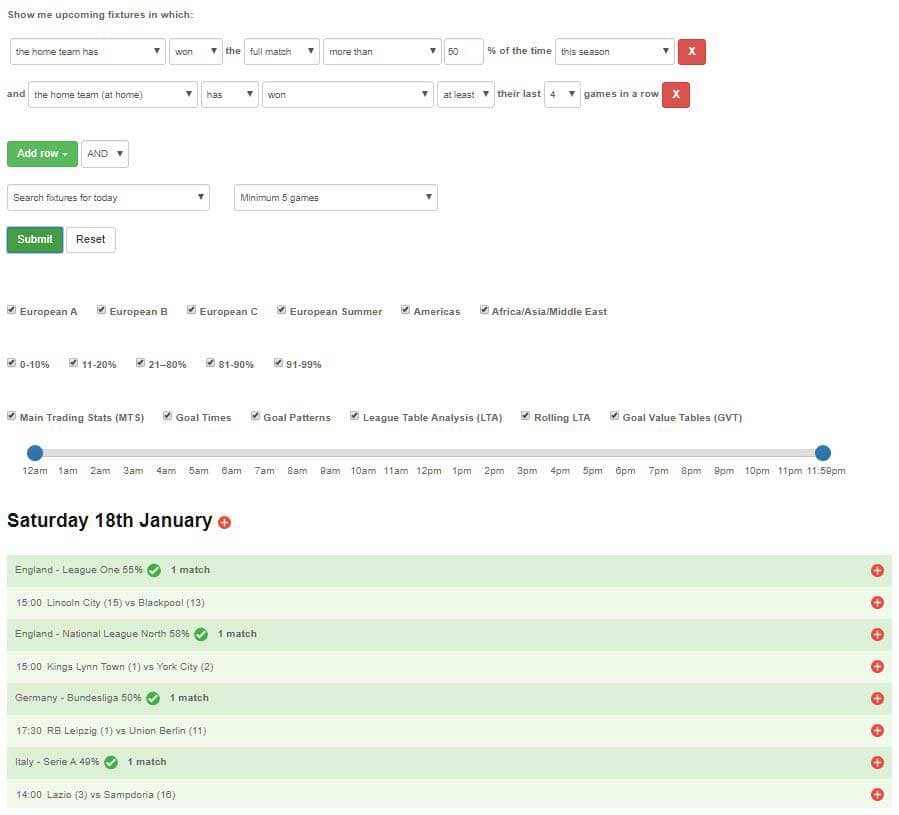
Task: Expand England National League North plus icon
Action: (877, 634)
